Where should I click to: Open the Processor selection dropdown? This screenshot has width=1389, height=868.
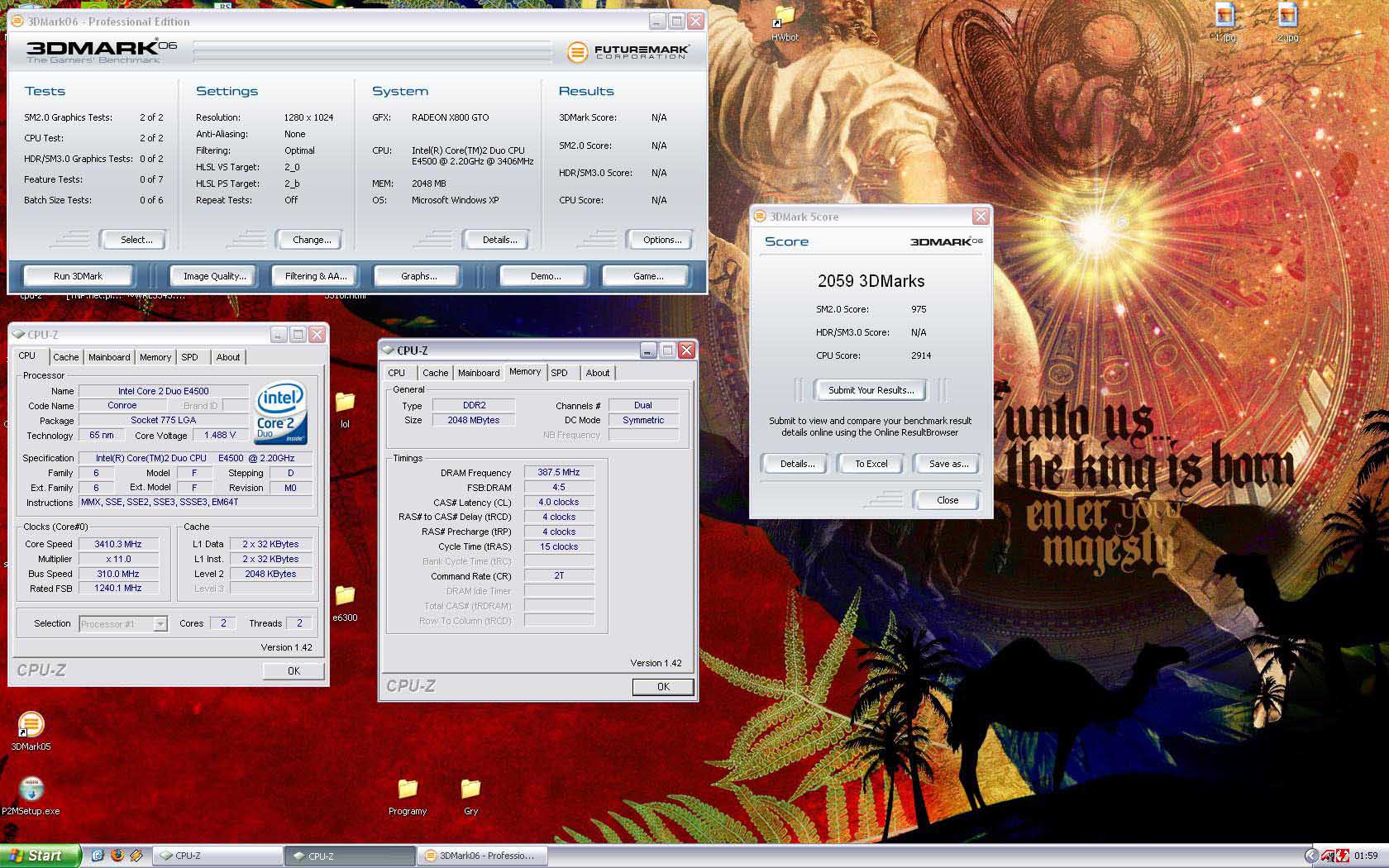click(123, 624)
